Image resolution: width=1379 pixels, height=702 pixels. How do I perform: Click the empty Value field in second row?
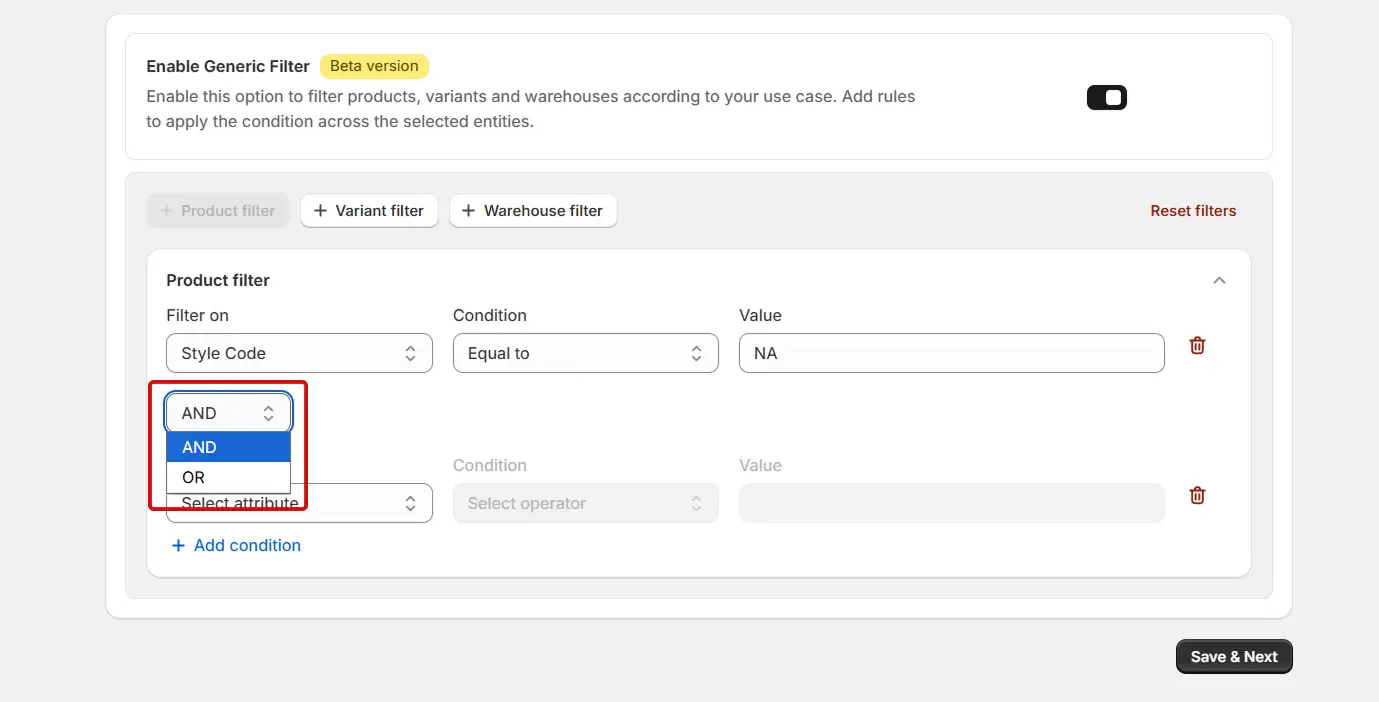pyautogui.click(x=952, y=503)
